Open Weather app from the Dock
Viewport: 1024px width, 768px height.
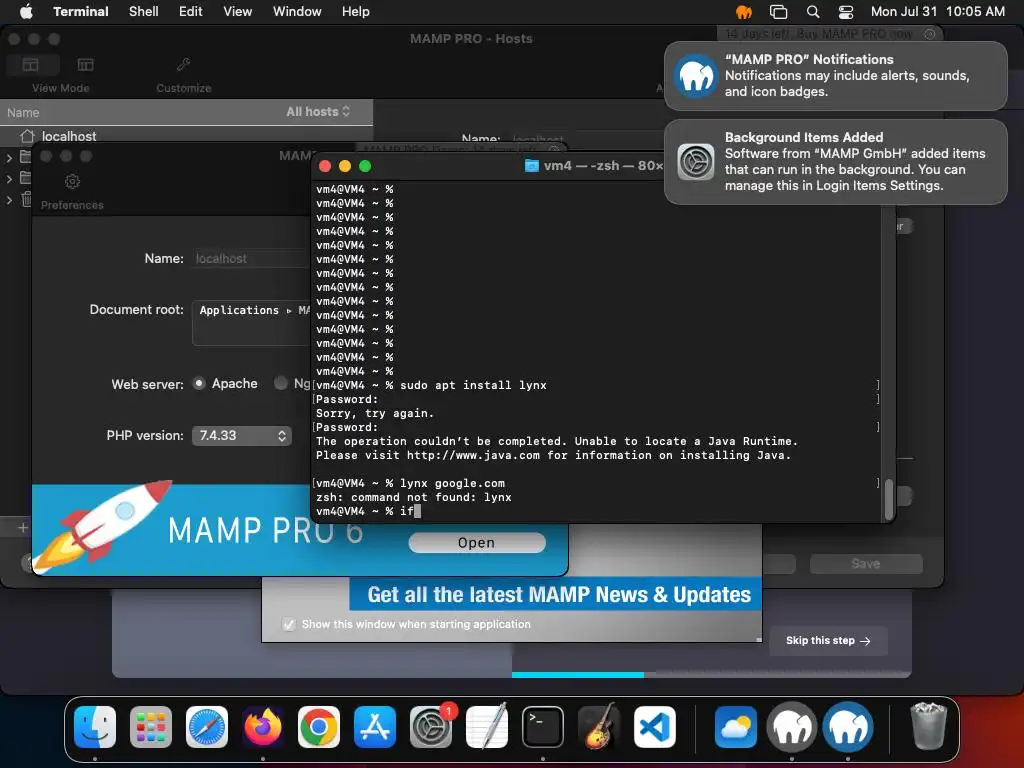click(736, 727)
